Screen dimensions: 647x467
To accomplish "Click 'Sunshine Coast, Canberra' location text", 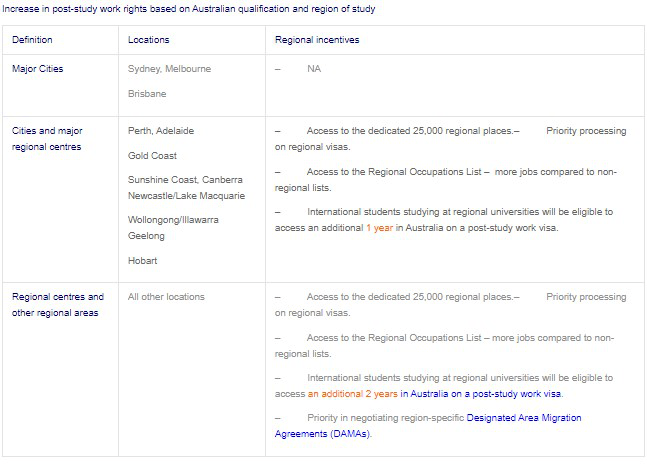I will 185,180.
